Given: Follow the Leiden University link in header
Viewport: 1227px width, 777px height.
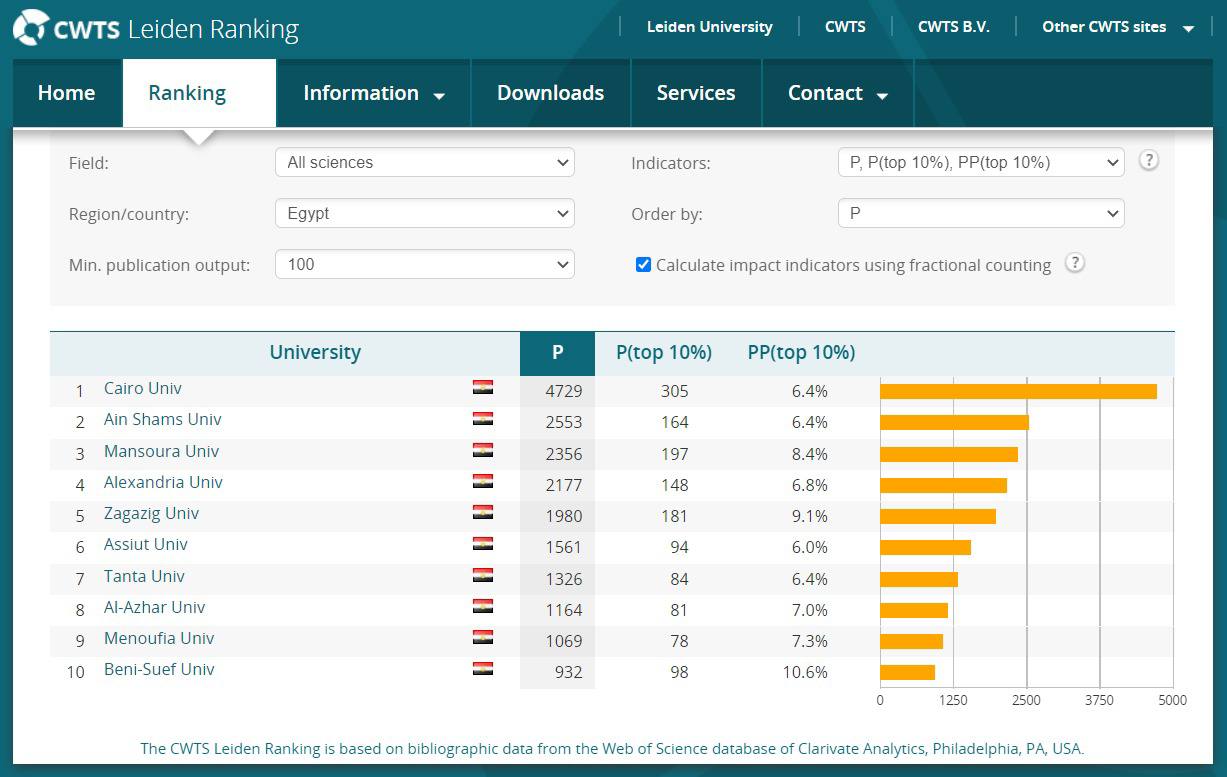Looking at the screenshot, I should (709, 27).
